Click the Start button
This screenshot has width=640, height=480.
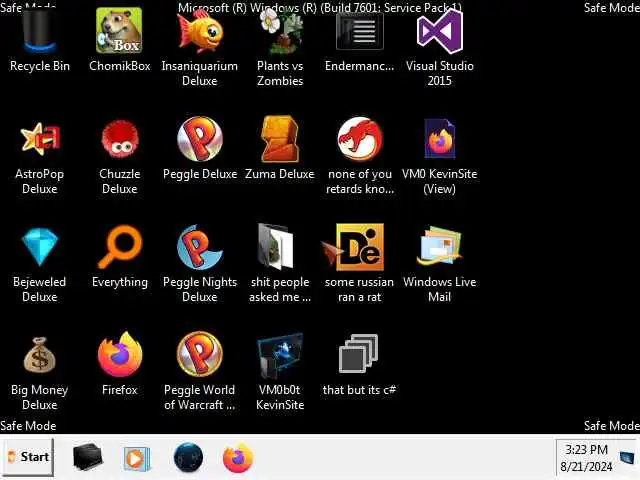(x=29, y=457)
